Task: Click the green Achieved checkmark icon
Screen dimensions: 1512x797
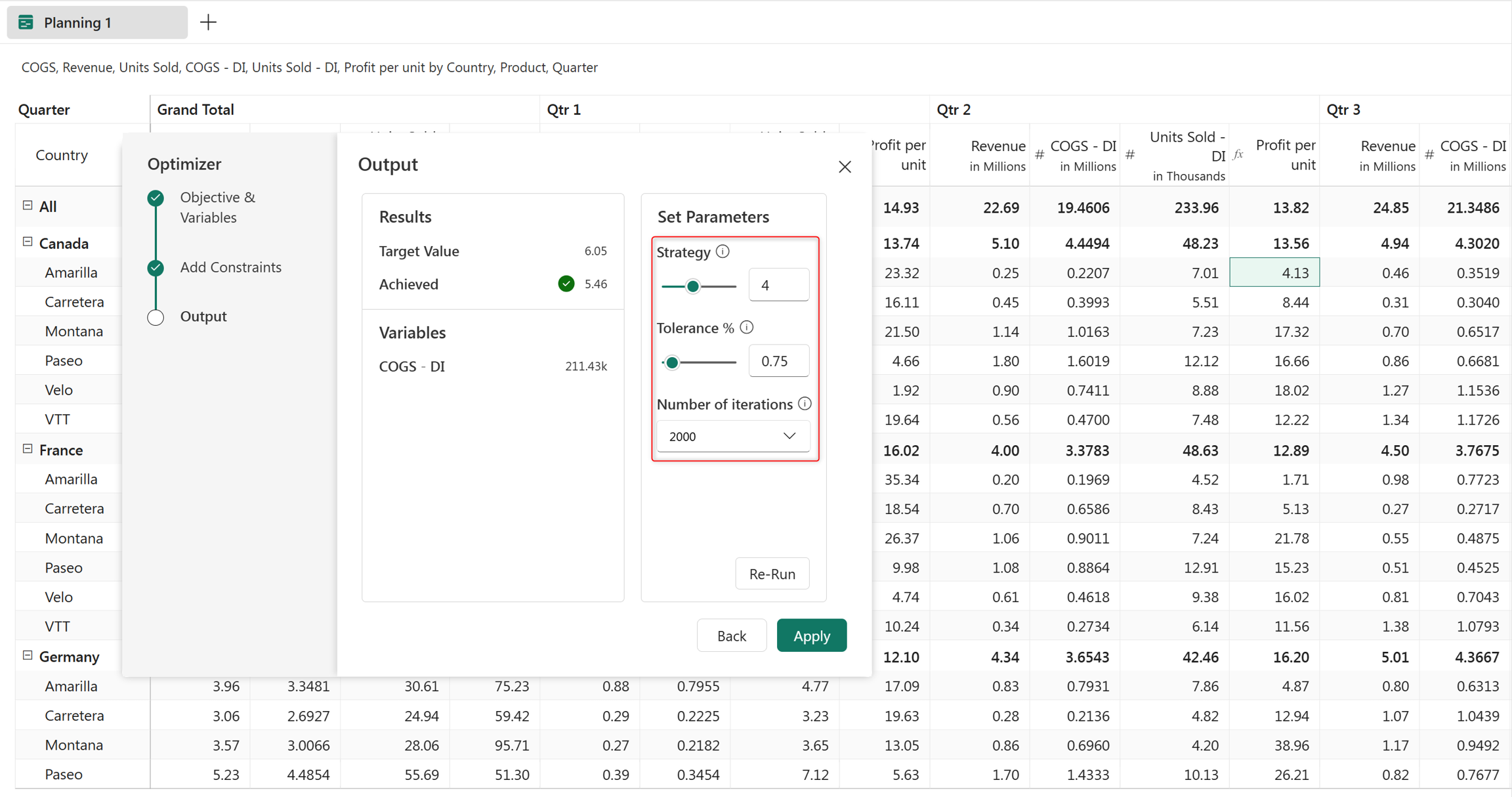Action: [566, 284]
